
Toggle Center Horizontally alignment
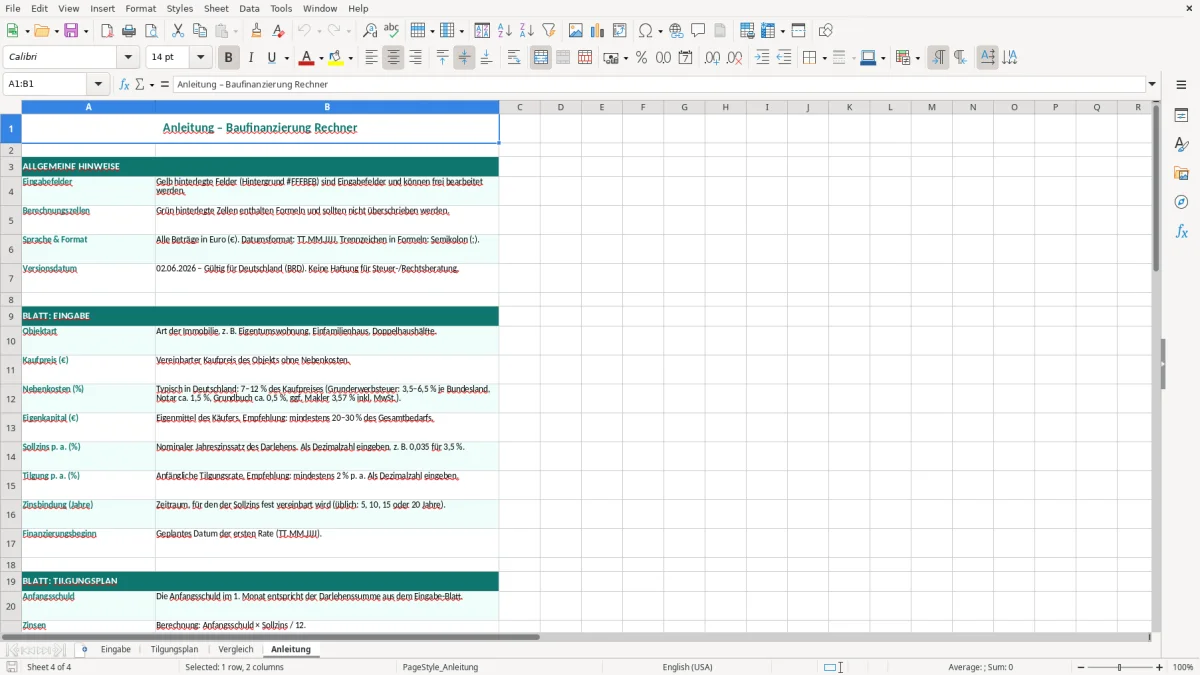click(393, 58)
